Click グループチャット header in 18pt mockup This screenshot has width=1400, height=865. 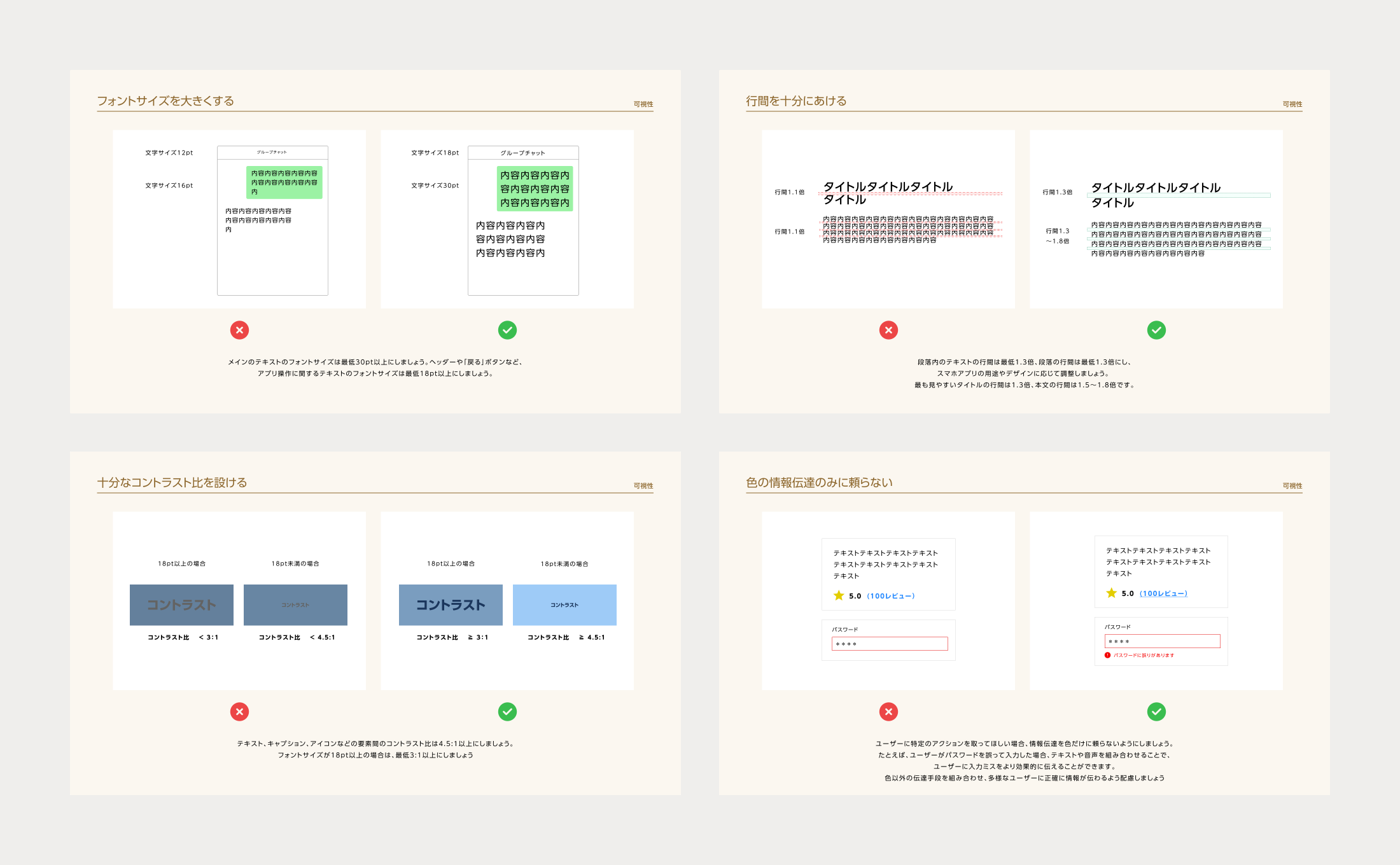point(522,153)
